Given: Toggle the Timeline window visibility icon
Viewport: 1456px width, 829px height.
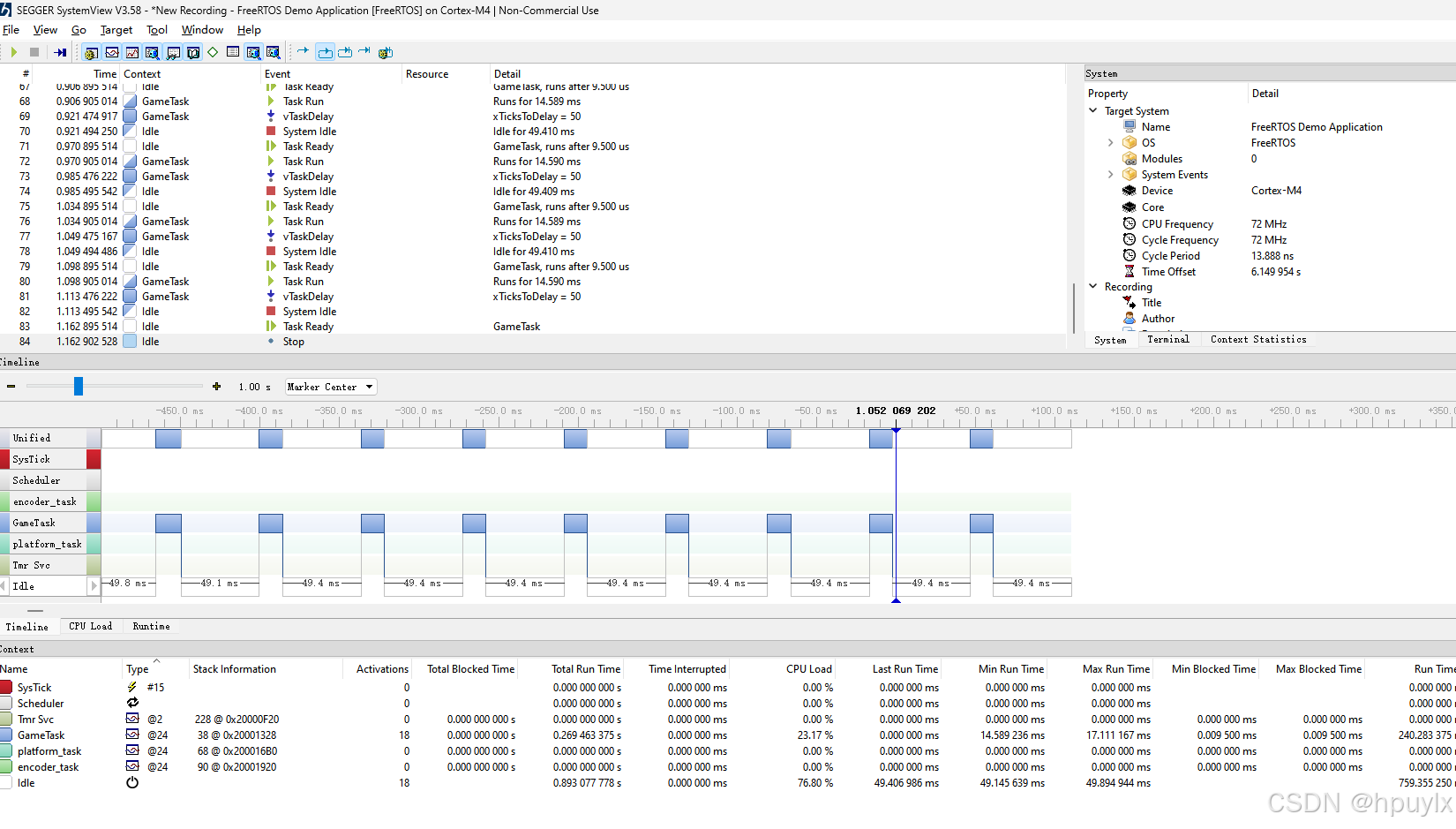Looking at the screenshot, I should tap(112, 52).
